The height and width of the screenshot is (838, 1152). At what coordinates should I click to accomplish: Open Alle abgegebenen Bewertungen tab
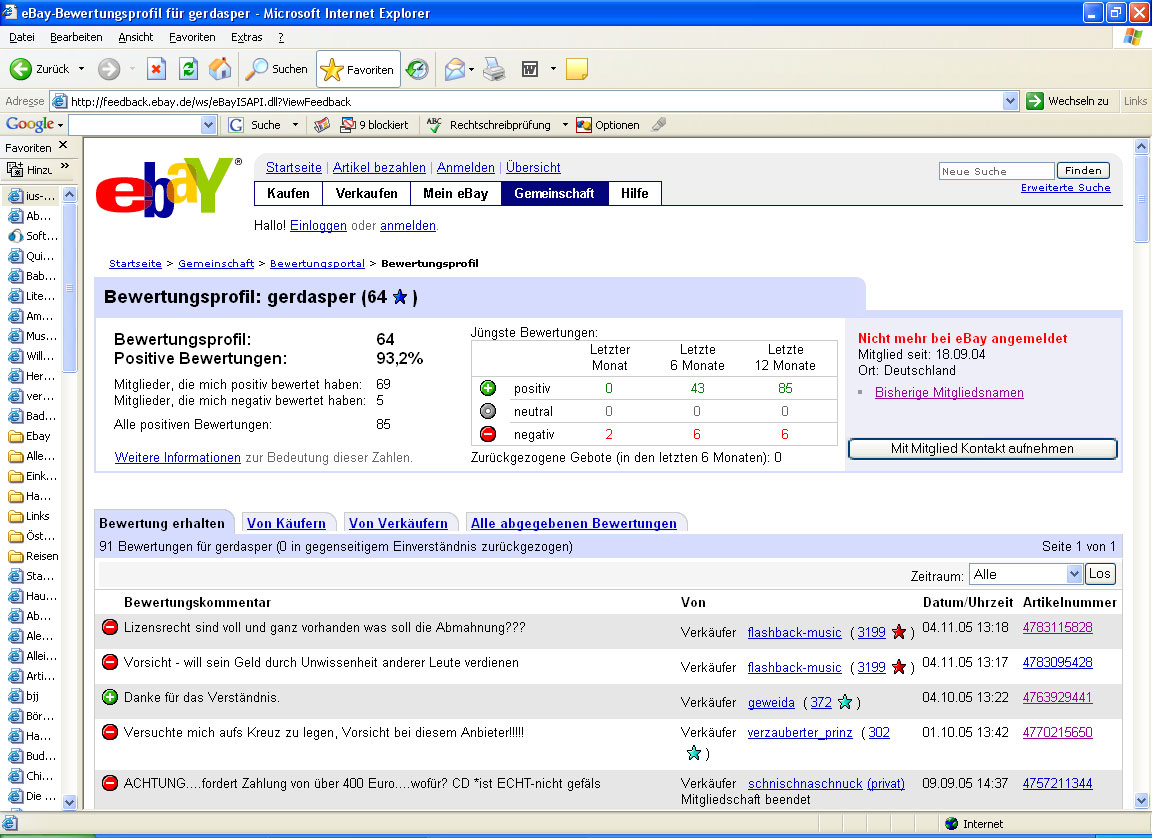tap(574, 524)
